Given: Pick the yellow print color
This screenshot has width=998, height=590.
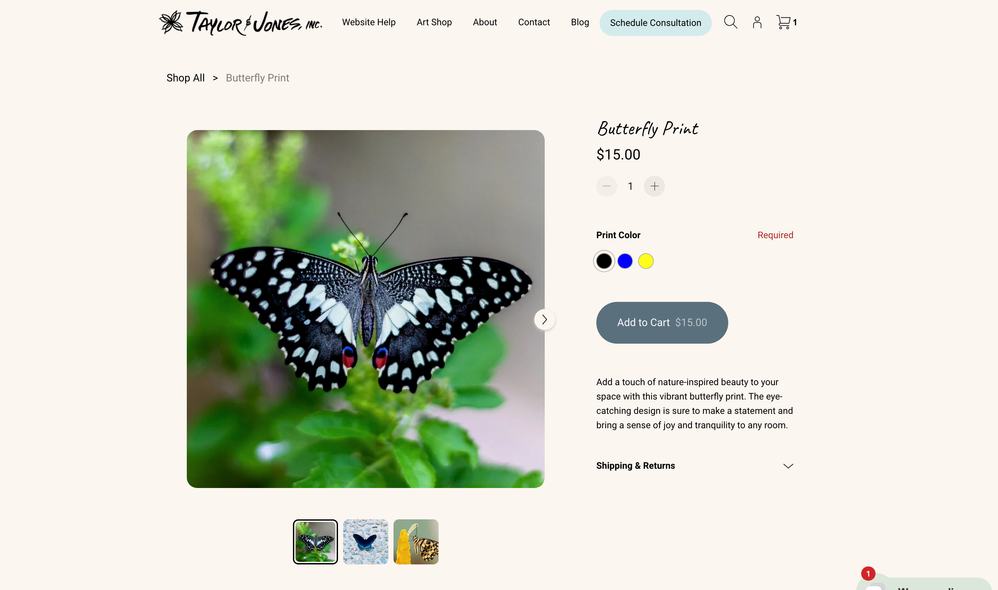Looking at the screenshot, I should [x=646, y=261].
